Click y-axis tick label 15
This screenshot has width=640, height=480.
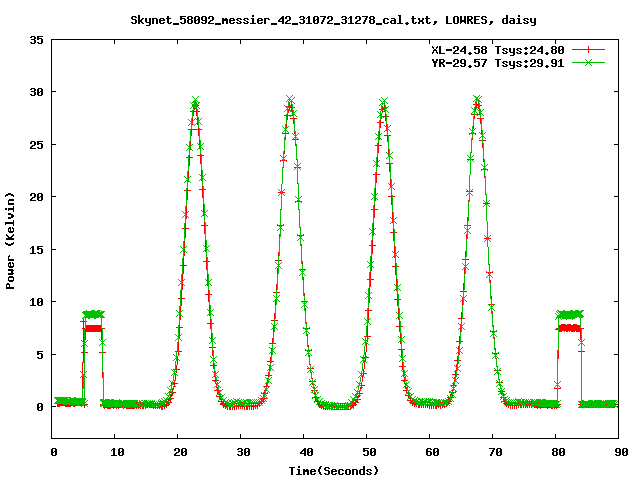37,250
